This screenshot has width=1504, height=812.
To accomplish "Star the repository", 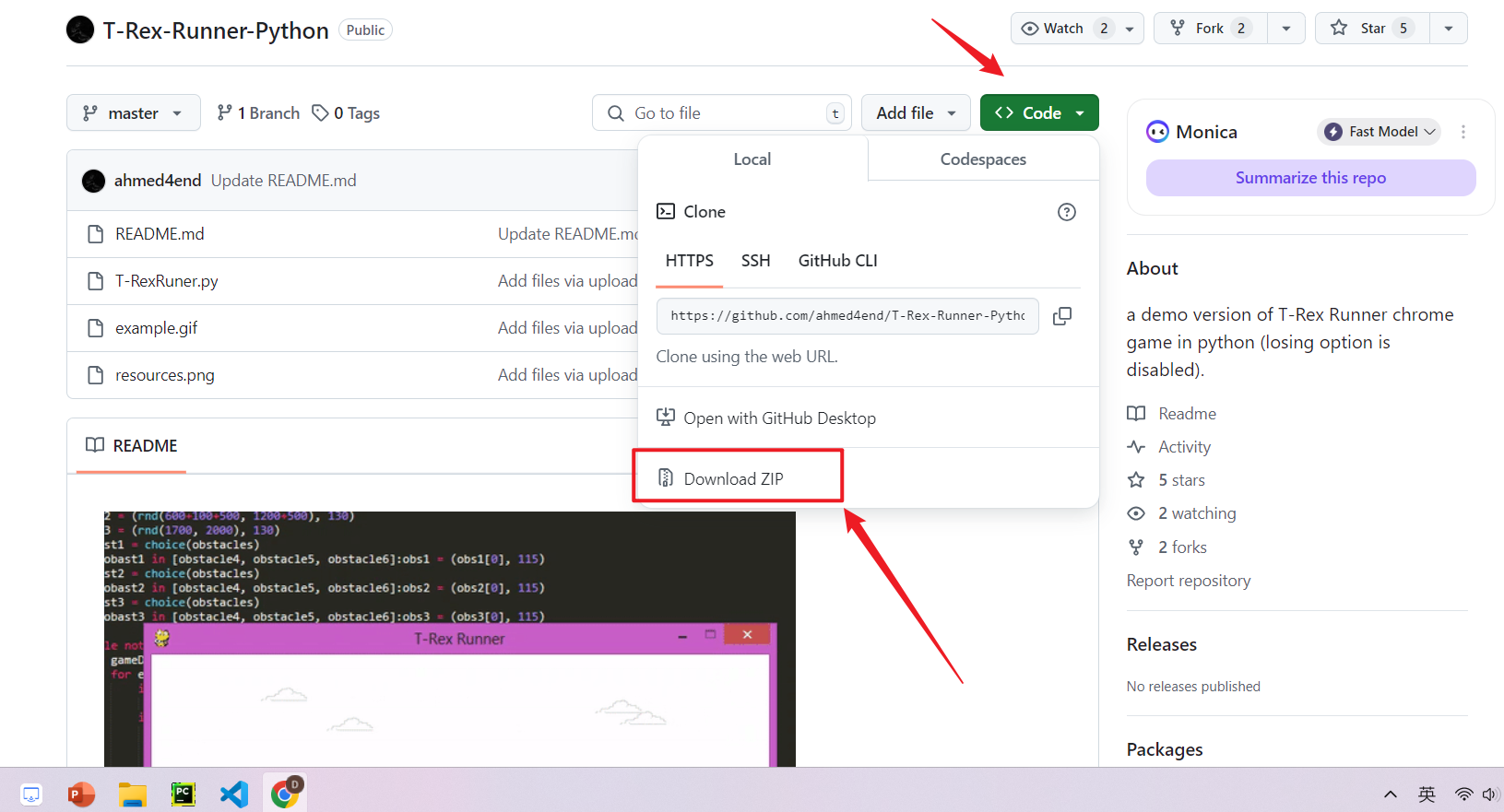I will [1373, 29].
